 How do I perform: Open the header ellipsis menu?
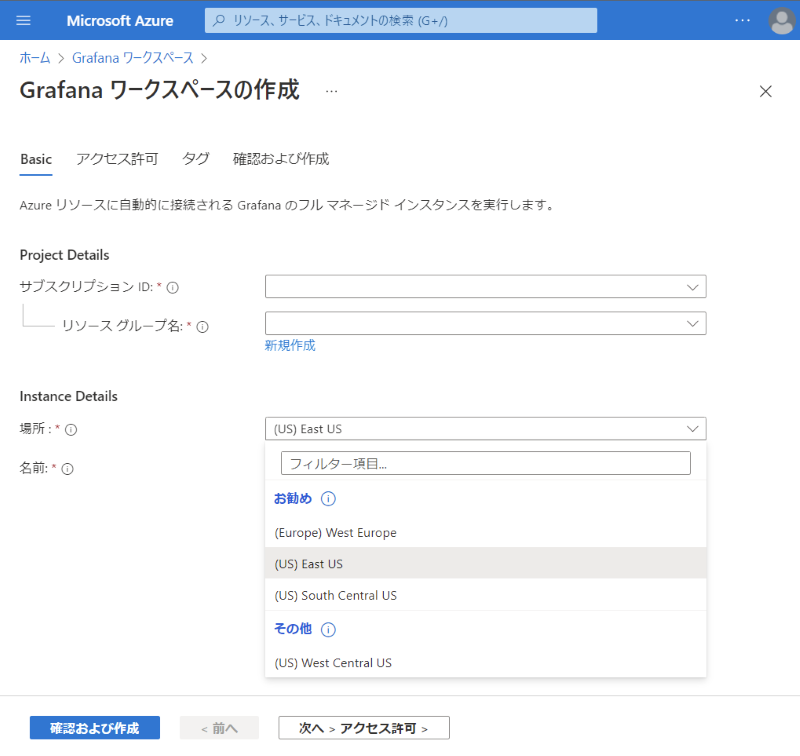click(742, 20)
